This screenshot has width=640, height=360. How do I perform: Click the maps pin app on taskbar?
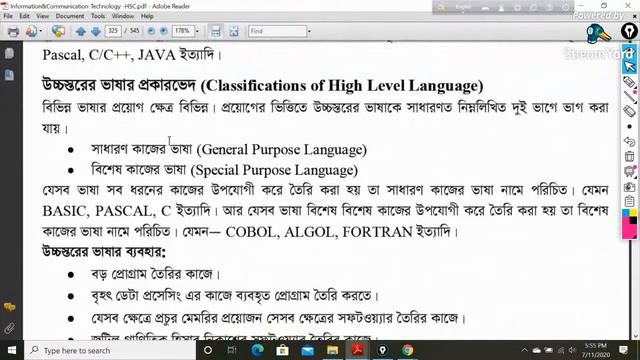click(x=382, y=350)
